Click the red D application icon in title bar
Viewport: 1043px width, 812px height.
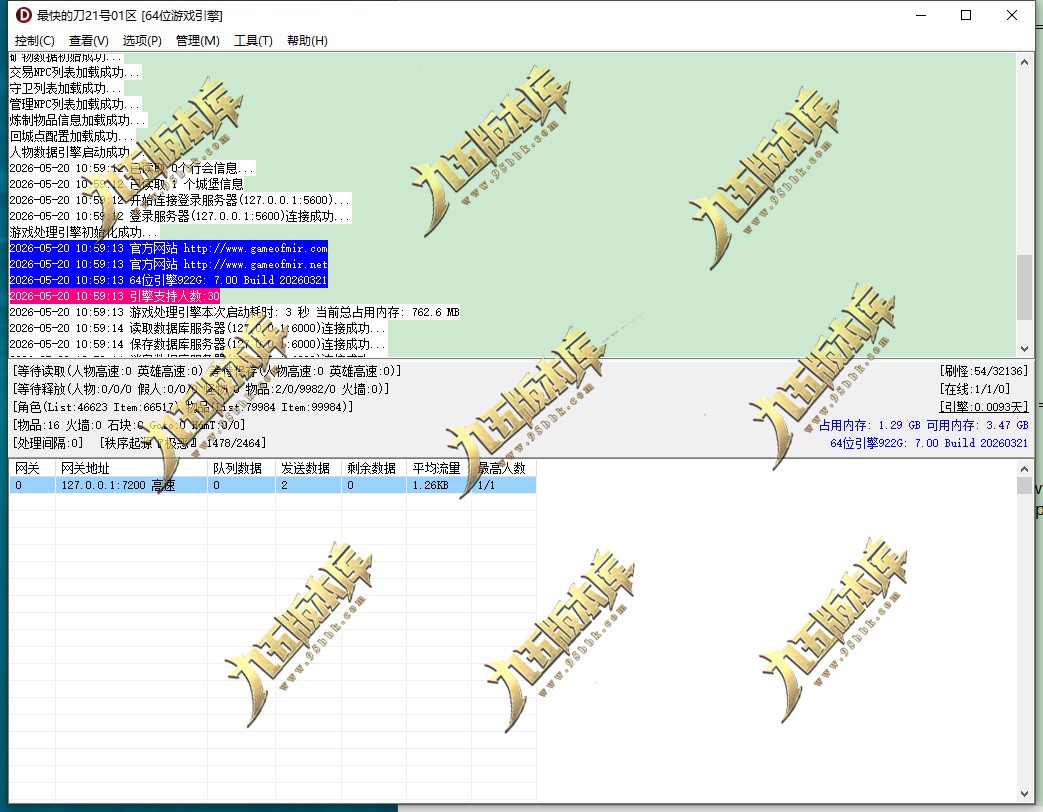point(23,15)
